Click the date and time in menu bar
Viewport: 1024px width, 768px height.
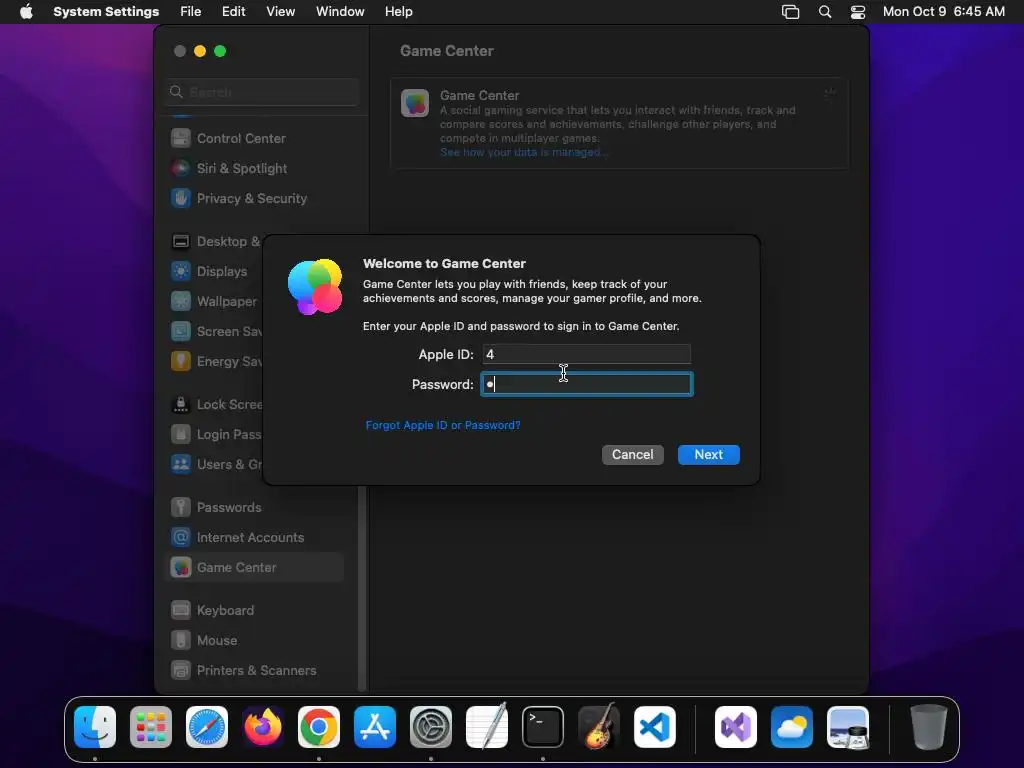point(944,12)
